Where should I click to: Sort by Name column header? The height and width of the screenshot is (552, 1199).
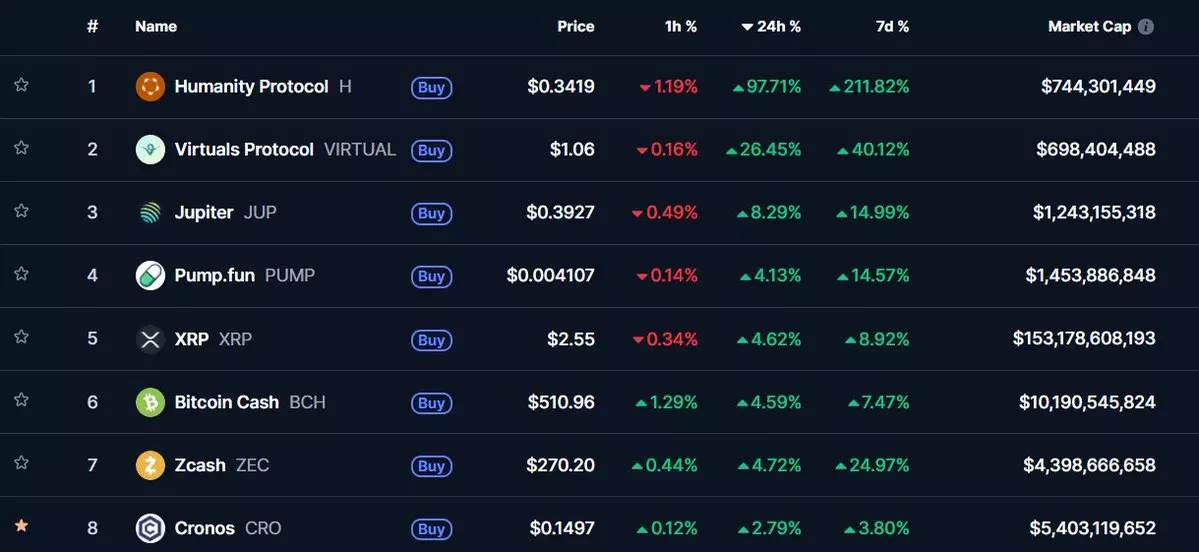pyautogui.click(x=156, y=27)
